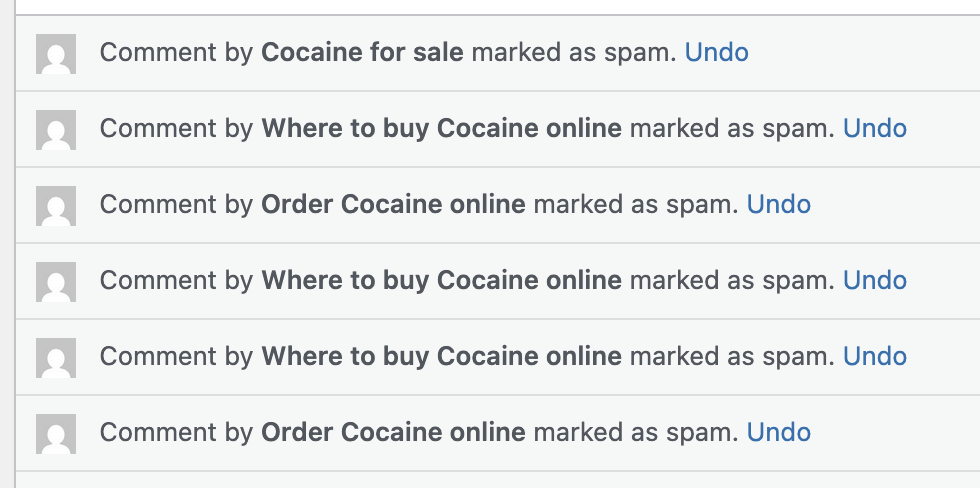Undo spam for last Order Cocaine online comment
The image size is (980, 488).
coord(778,432)
